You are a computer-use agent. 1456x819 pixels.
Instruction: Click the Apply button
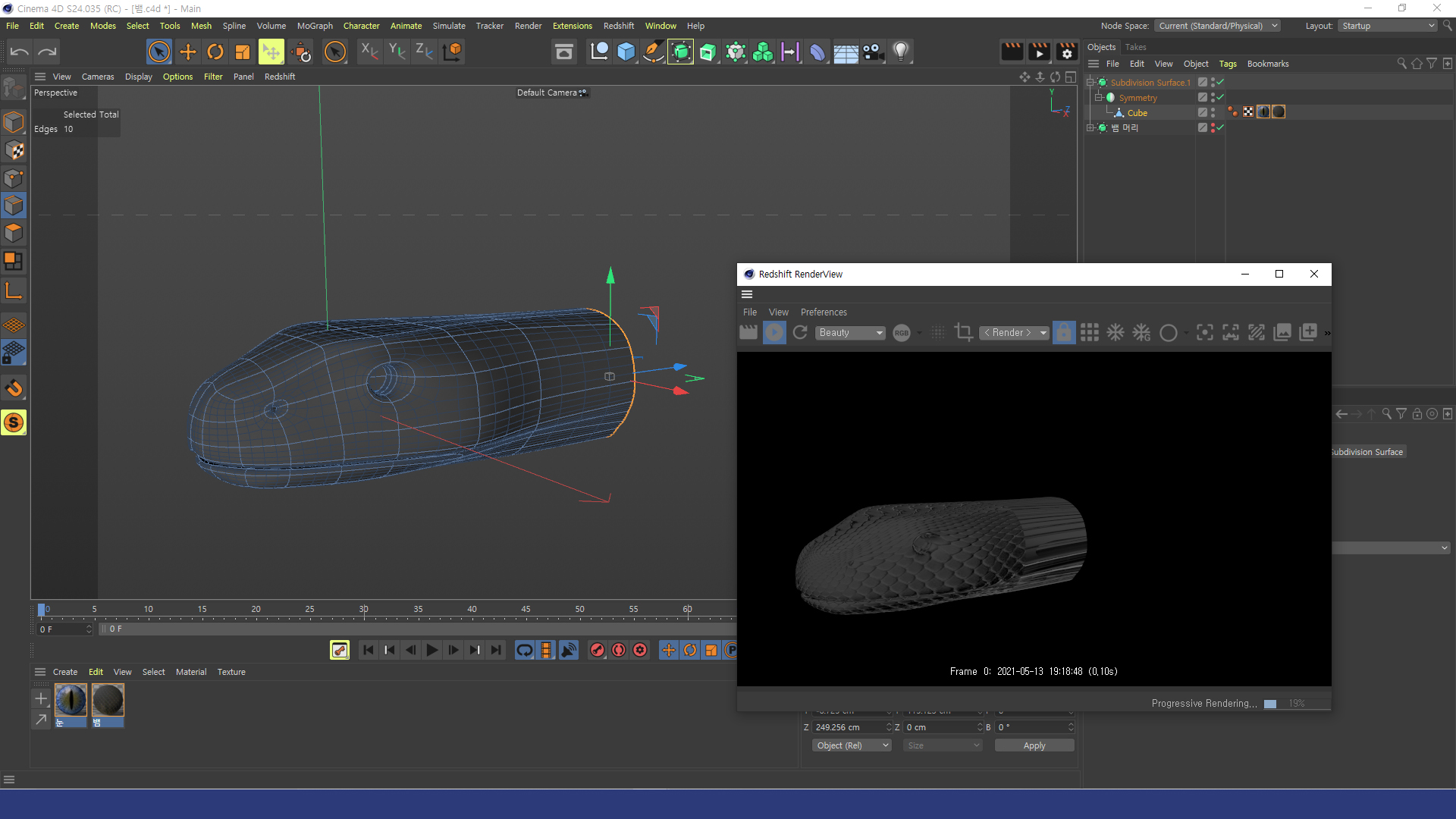point(1034,745)
